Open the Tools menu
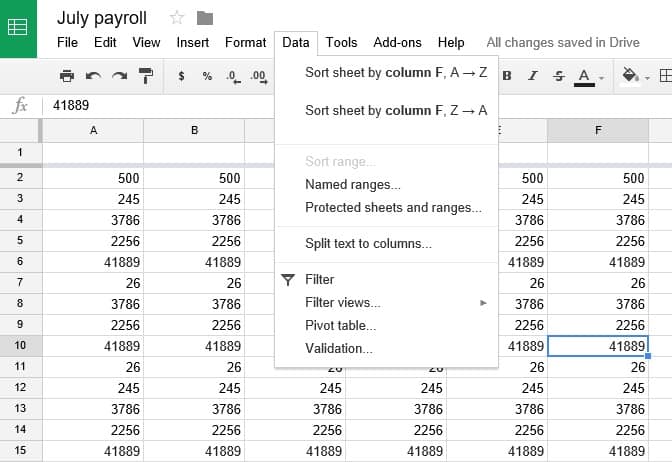 pos(341,42)
